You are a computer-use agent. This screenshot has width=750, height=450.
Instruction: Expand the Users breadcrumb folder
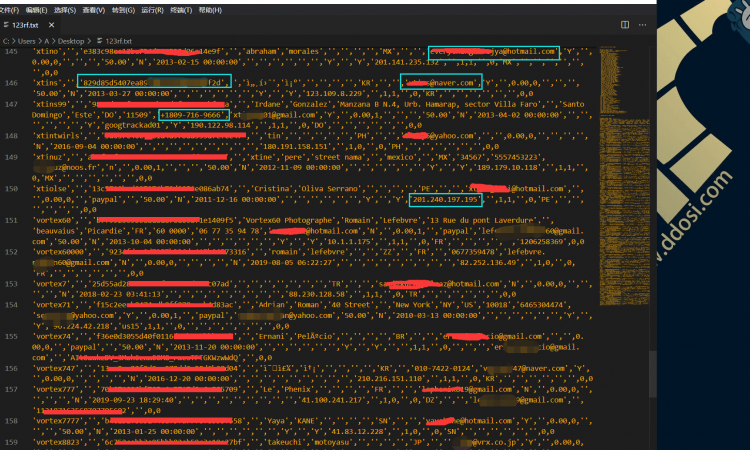click(x=27, y=41)
